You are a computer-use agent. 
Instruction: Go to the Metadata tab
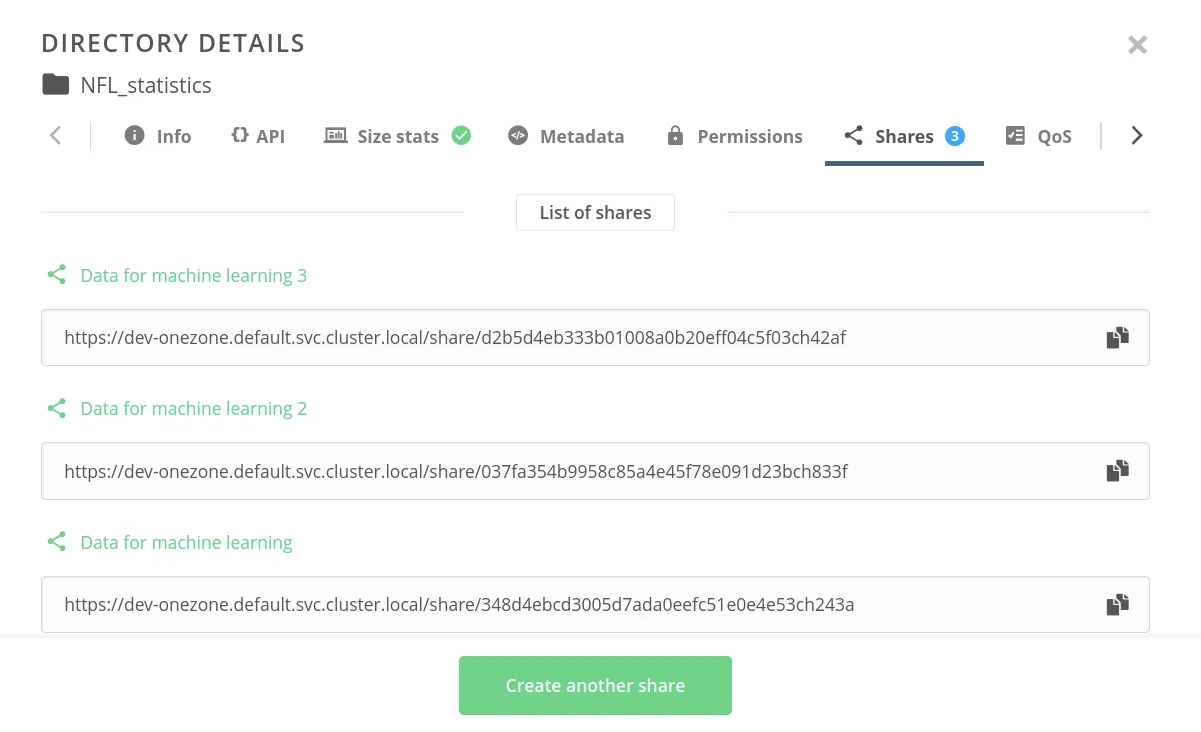566,136
